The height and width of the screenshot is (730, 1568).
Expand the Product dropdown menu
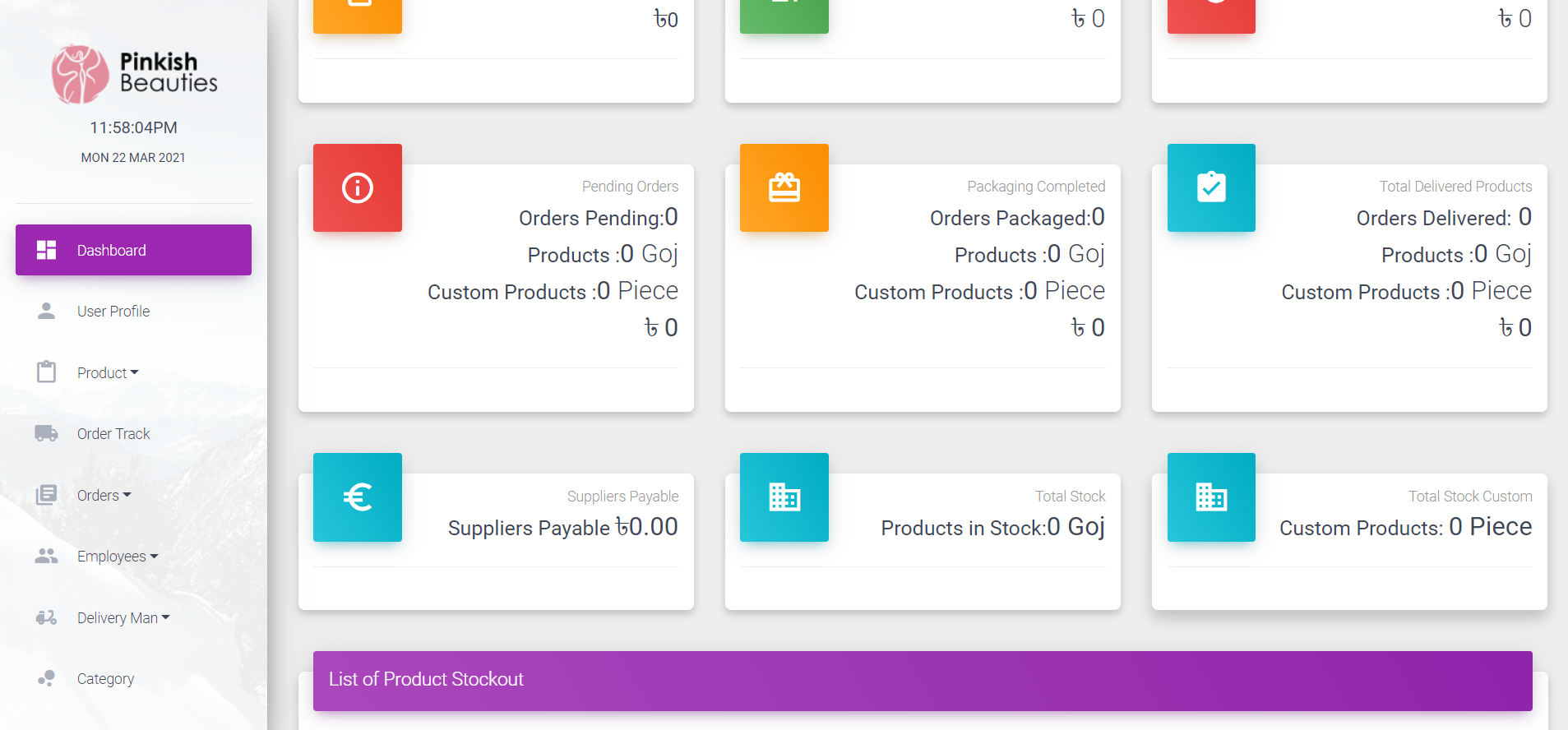108,372
